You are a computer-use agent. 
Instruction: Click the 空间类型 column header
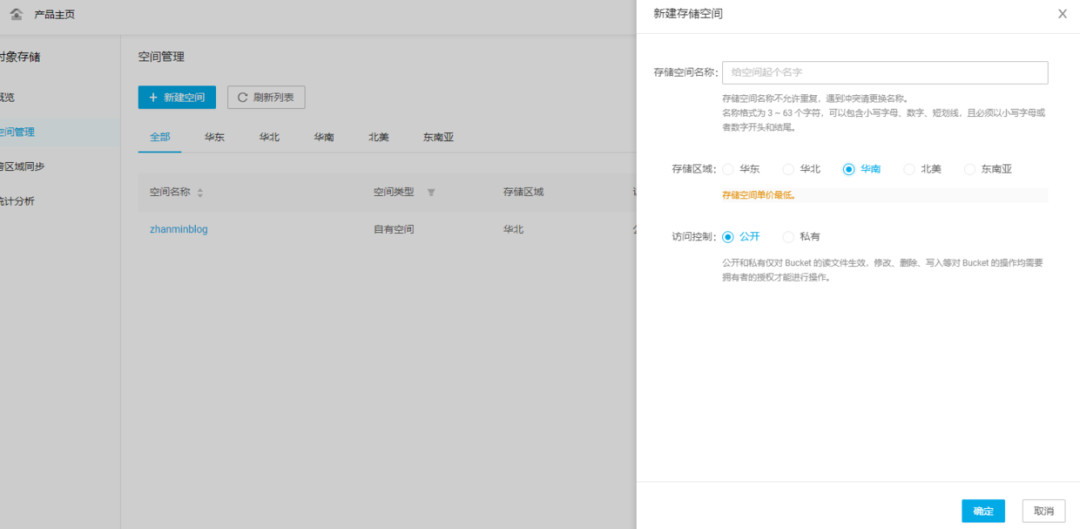[394, 193]
